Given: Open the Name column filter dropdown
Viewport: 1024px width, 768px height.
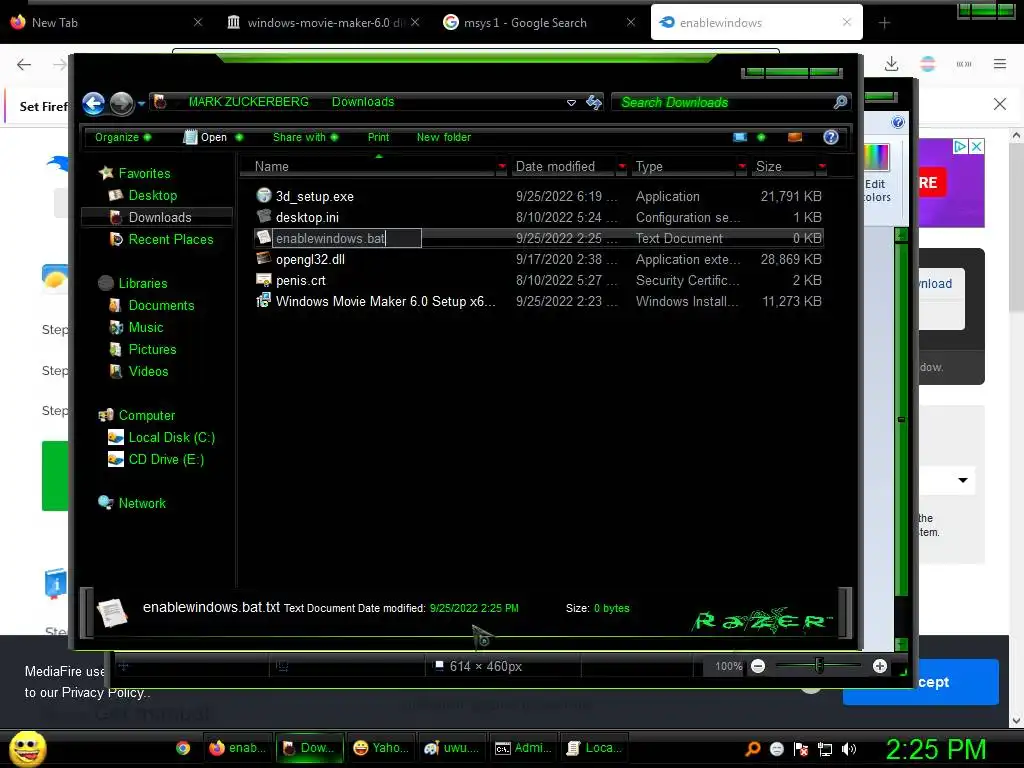Looking at the screenshot, I should click(x=502, y=167).
